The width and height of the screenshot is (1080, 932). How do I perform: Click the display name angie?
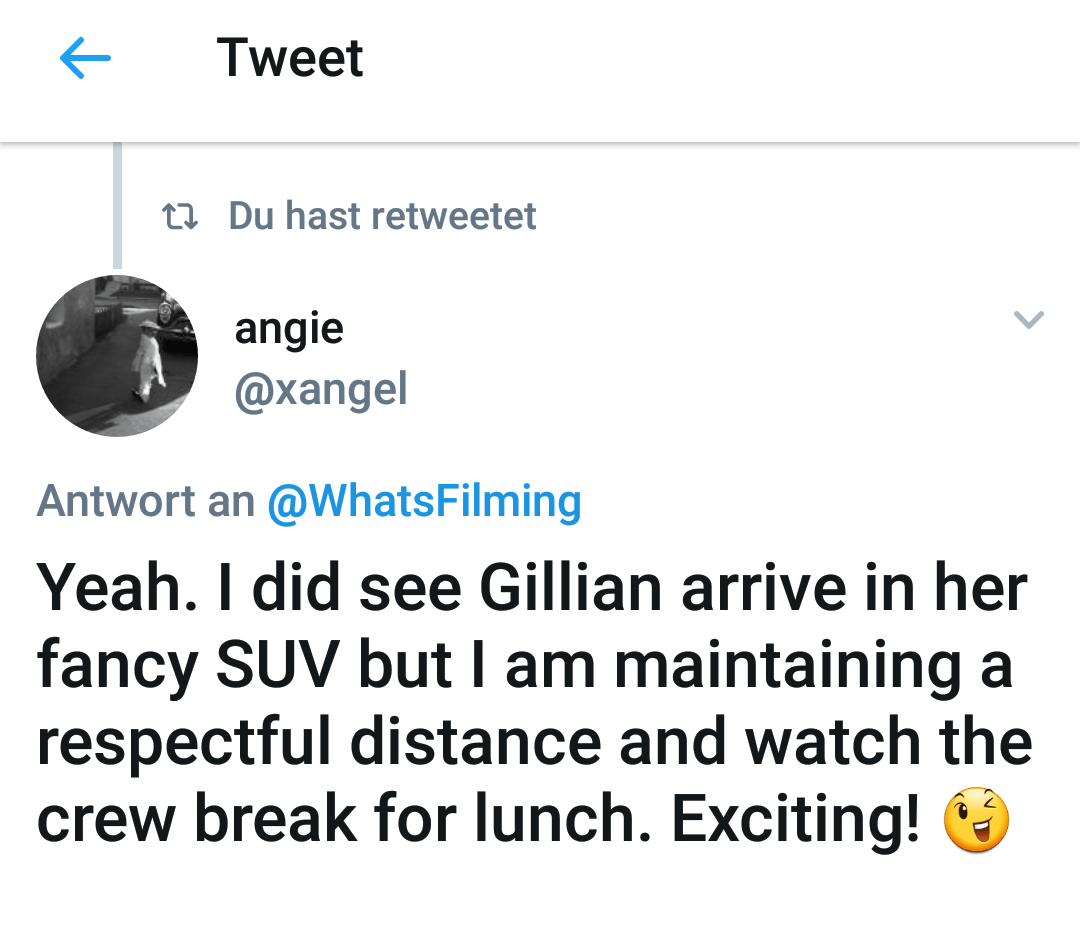(x=289, y=329)
